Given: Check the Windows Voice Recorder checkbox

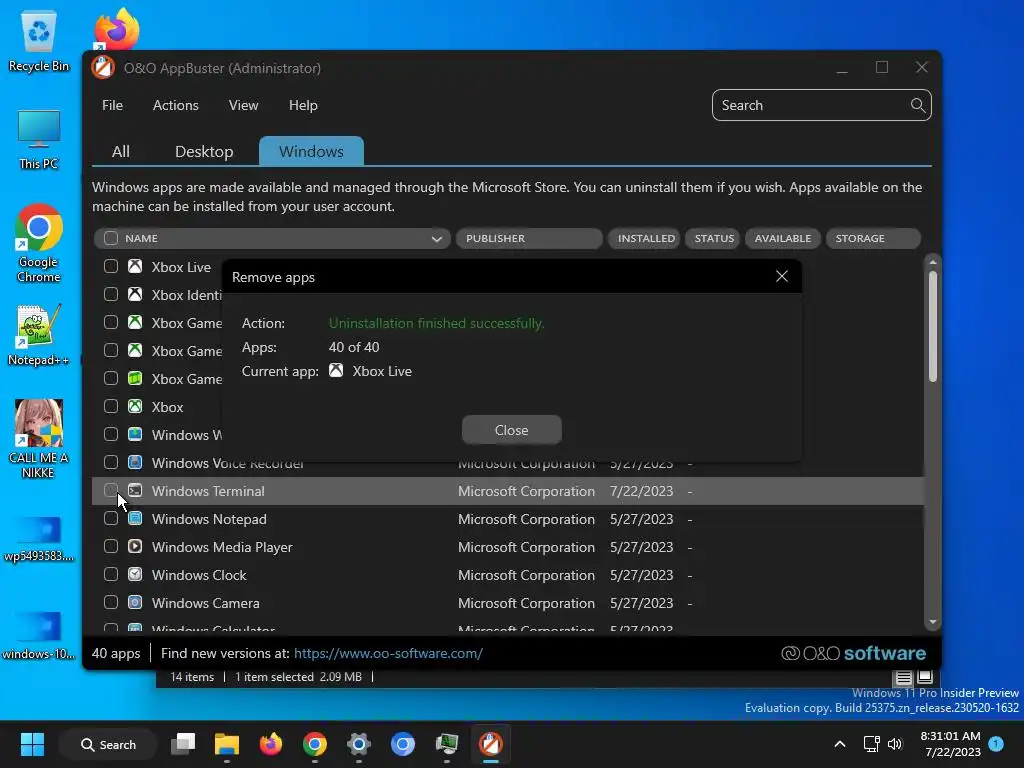Looking at the screenshot, I should (111, 462).
